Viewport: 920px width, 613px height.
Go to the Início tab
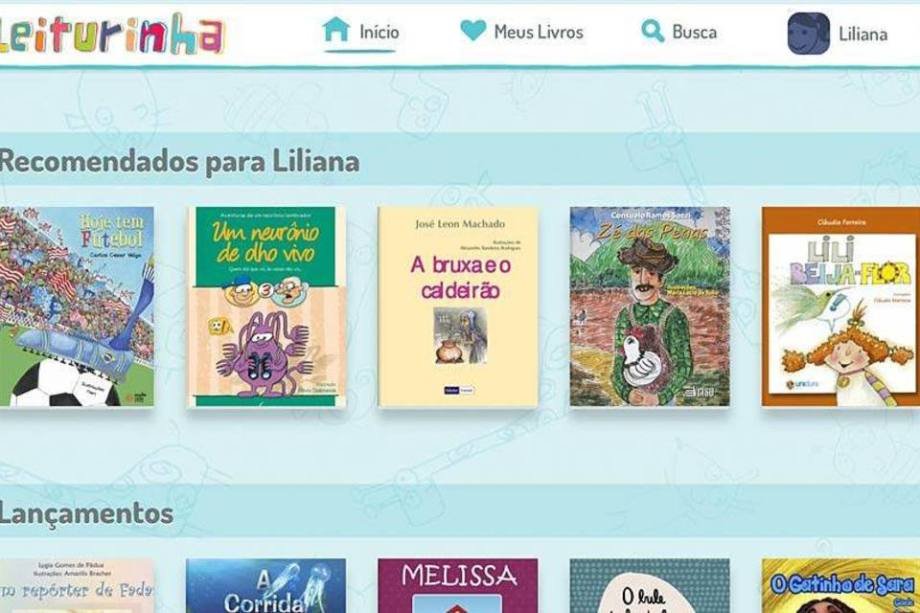point(379,32)
